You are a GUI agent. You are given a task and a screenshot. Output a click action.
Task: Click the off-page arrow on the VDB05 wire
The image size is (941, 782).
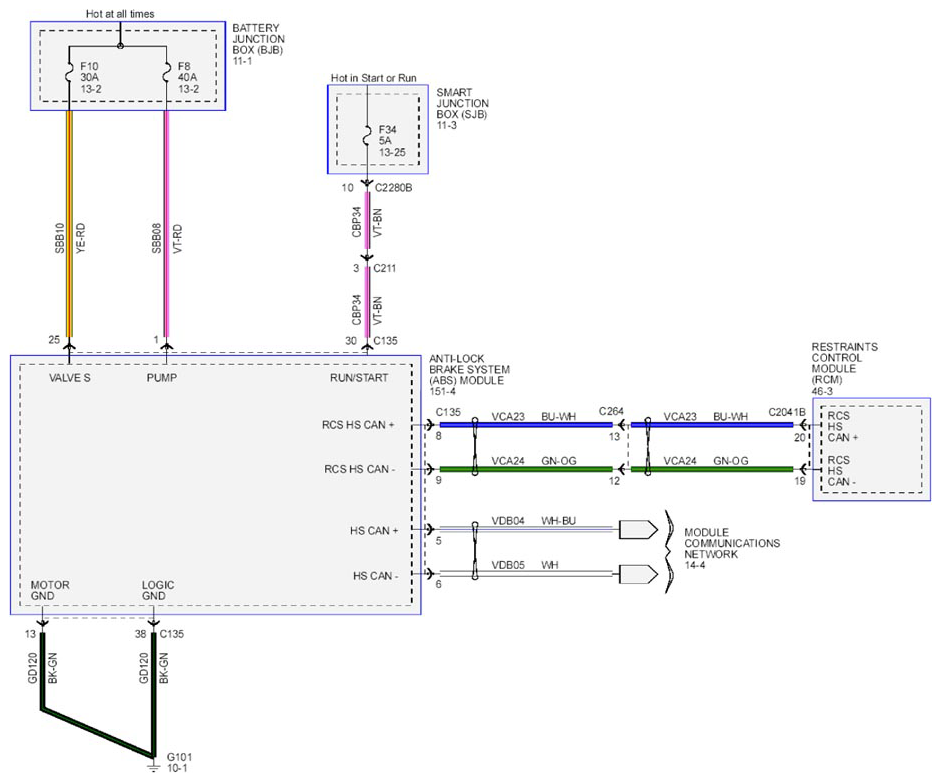(x=638, y=574)
